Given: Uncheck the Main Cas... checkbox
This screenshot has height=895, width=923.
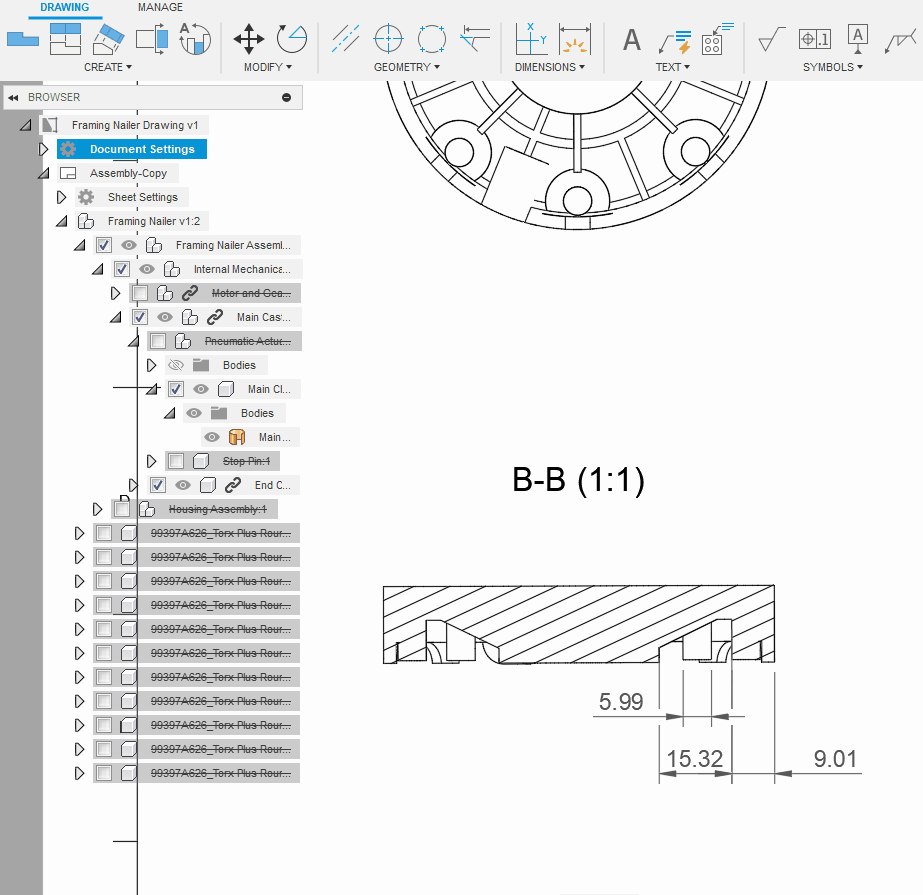Looking at the screenshot, I should 140,317.
